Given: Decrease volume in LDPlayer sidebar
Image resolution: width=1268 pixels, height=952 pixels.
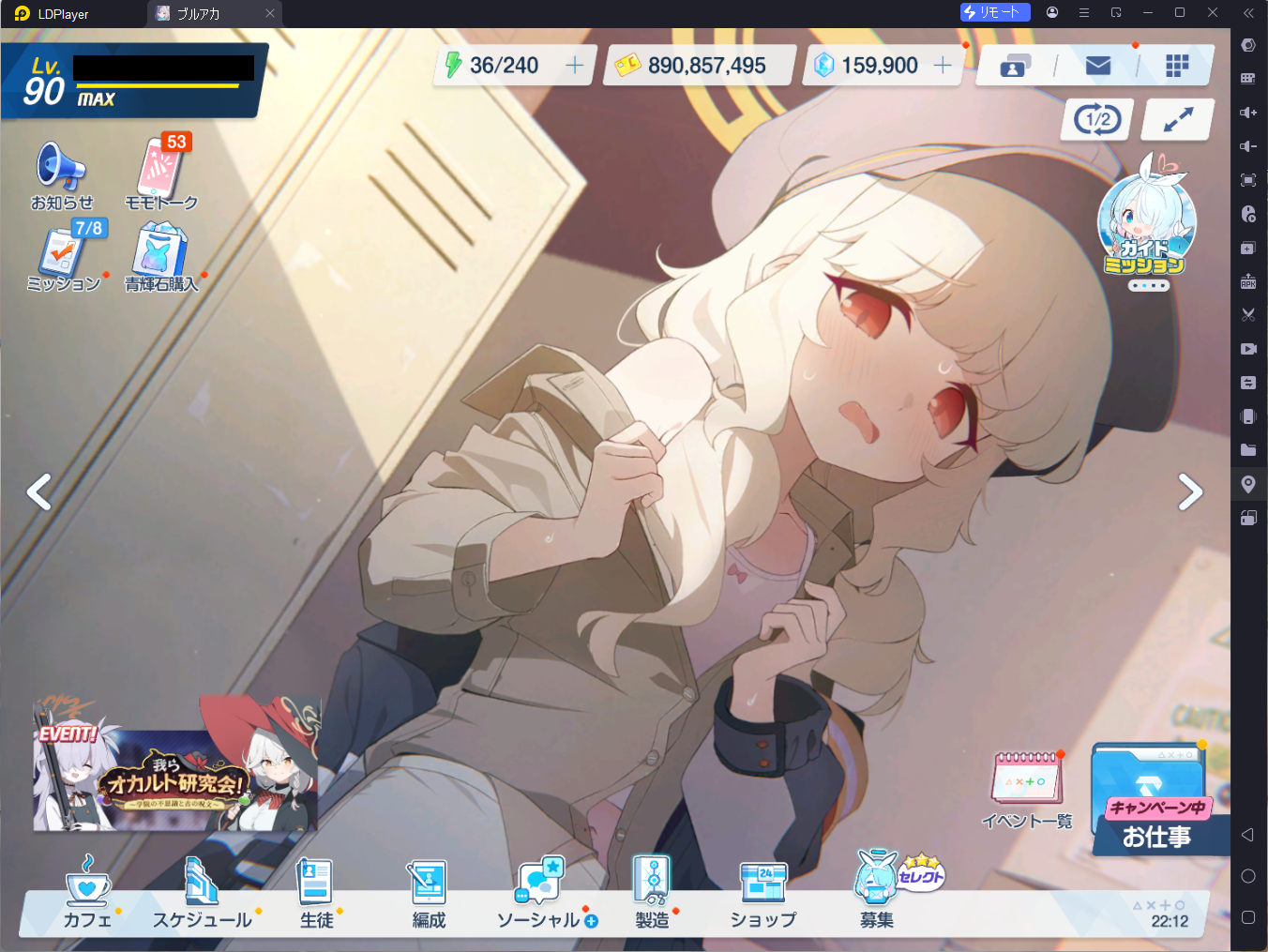Looking at the screenshot, I should pos(1248,146).
